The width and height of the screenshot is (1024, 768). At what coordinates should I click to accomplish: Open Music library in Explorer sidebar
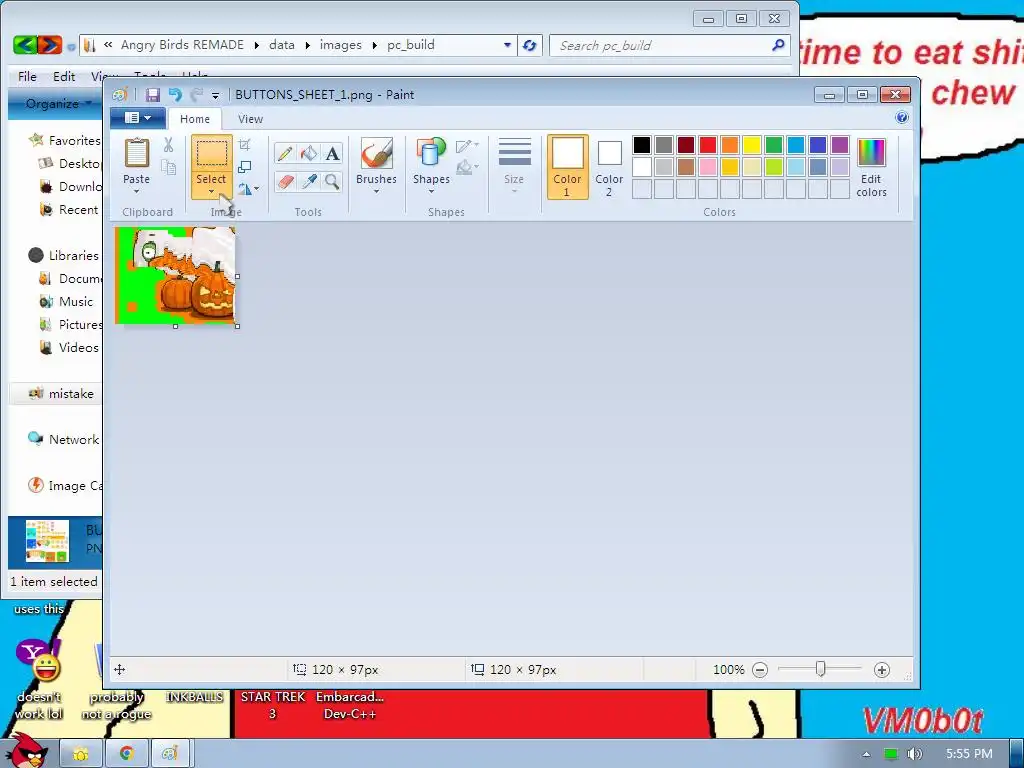[x=76, y=302]
